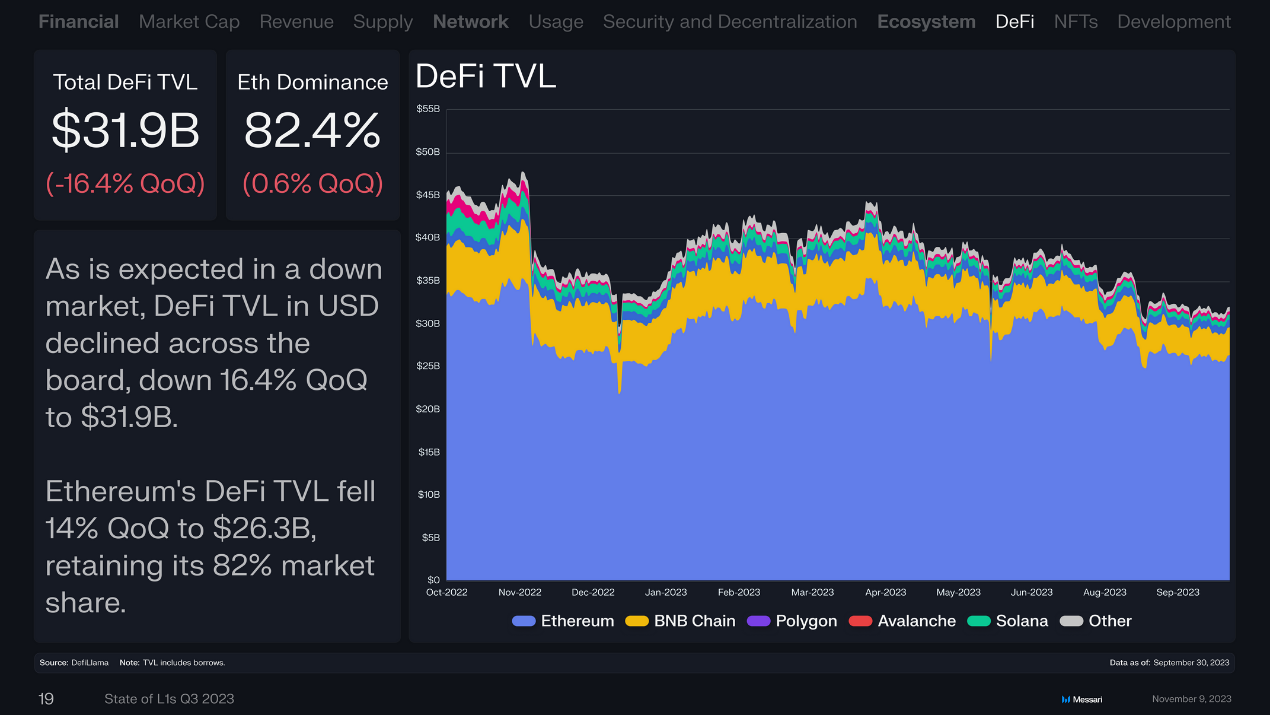The width and height of the screenshot is (1270, 715).
Task: Open the Financial section tab
Action: pos(78,21)
